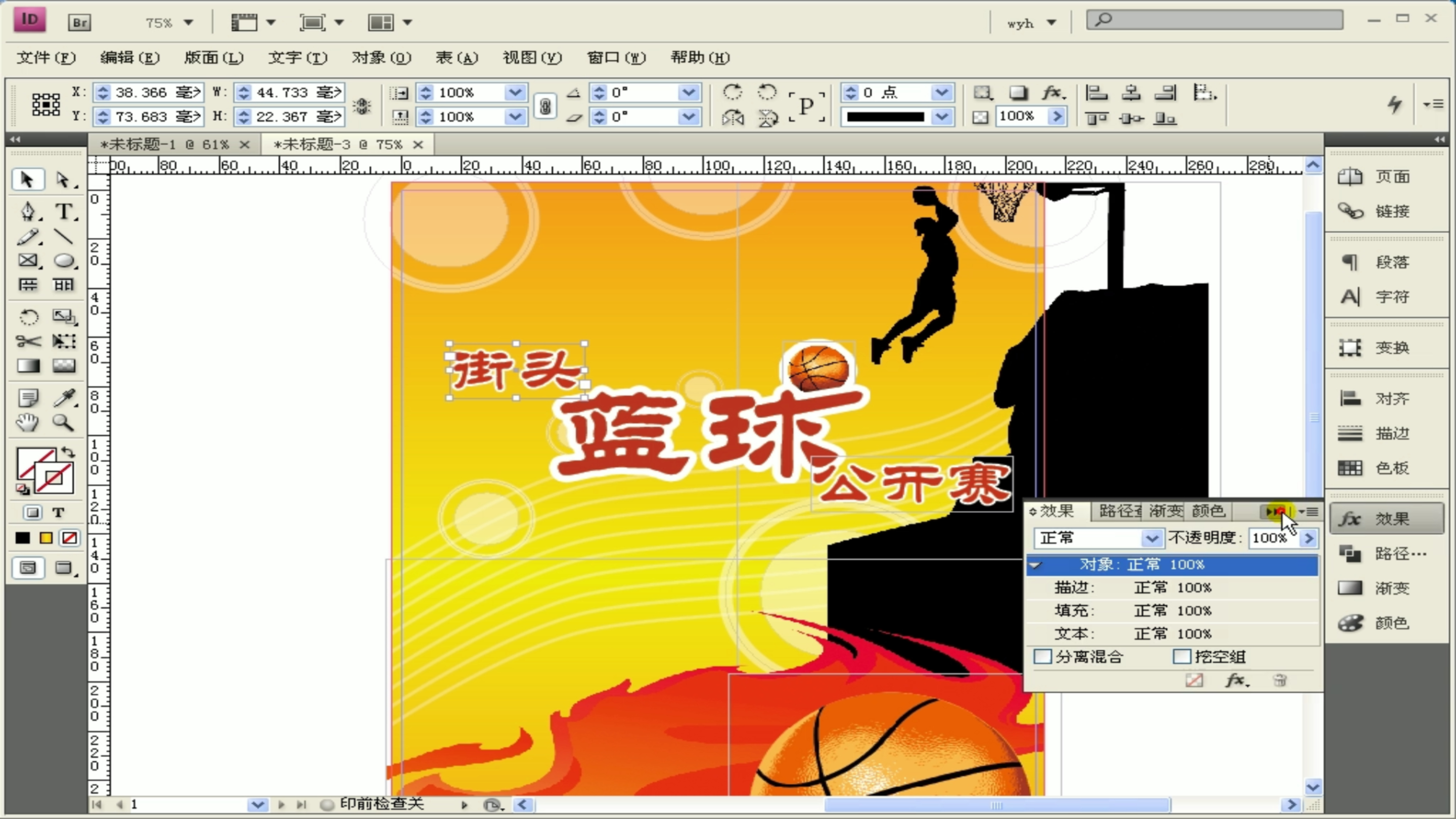Select the Rectangle Frame tool
Screen dimensions: 1456x819
[x=27, y=260]
